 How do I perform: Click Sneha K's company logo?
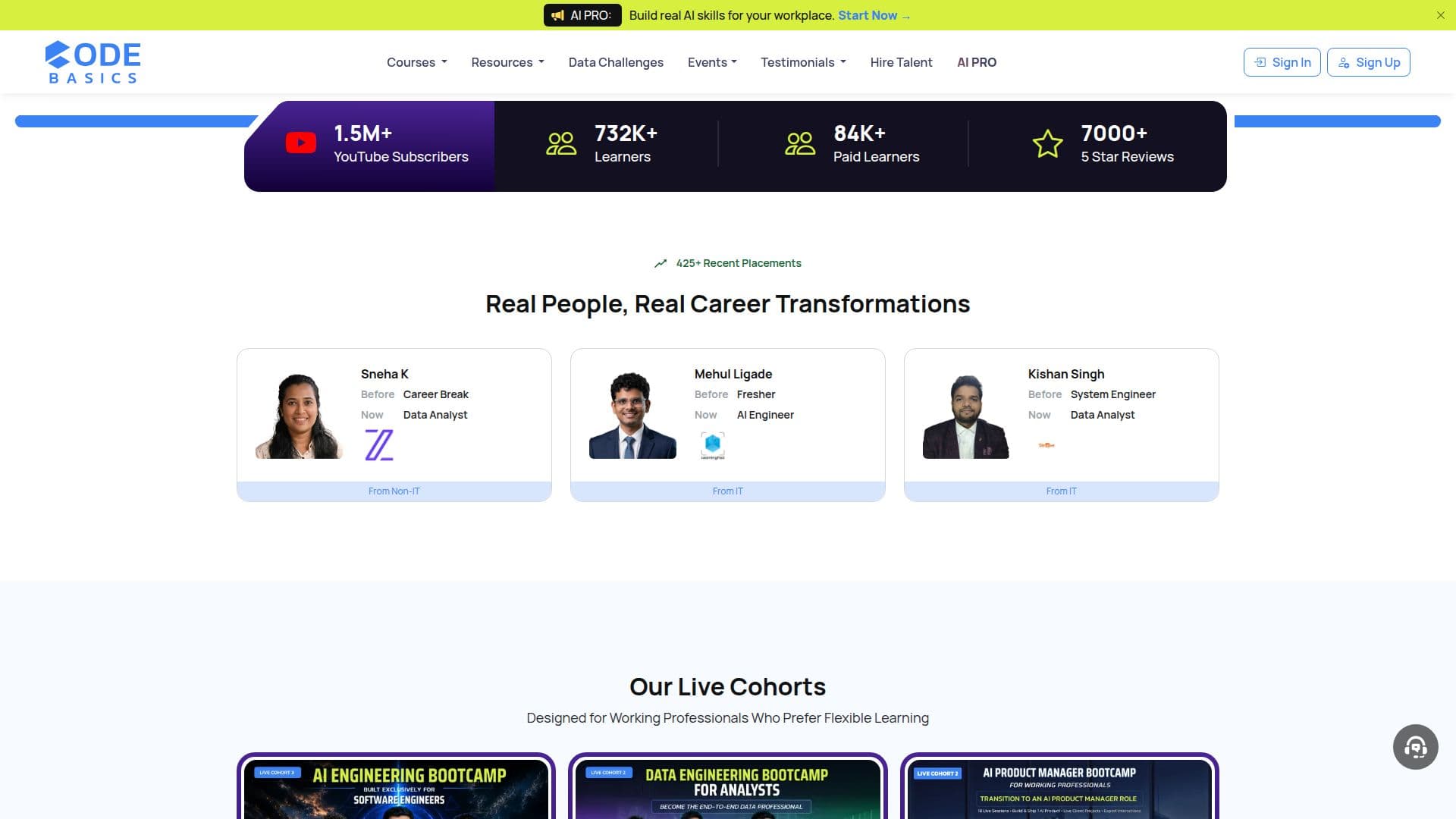(x=378, y=445)
